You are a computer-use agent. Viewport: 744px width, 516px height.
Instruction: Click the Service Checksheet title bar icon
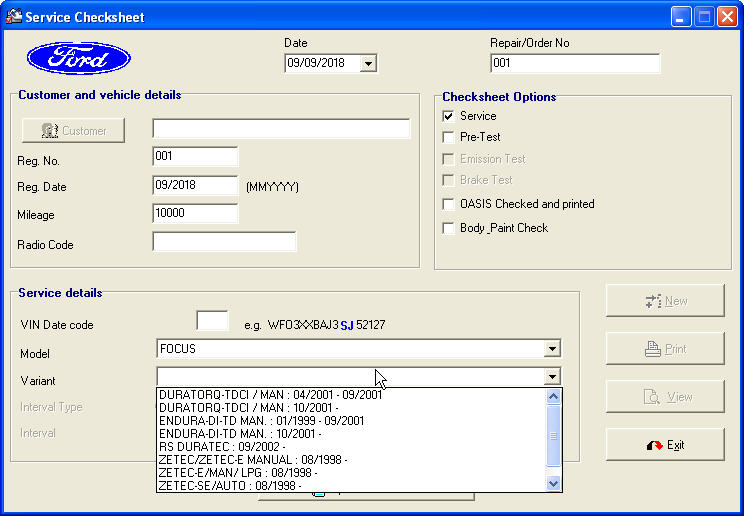click(14, 17)
